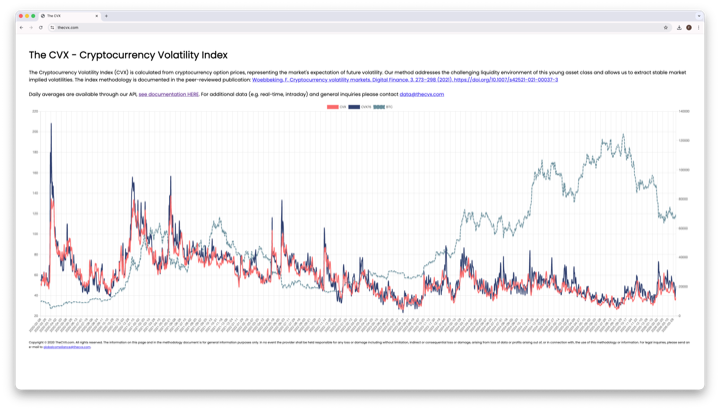Image resolution: width=720 pixels, height=410 pixels.
Task: Toggle the BTC series in chart legend
Action: (x=383, y=107)
